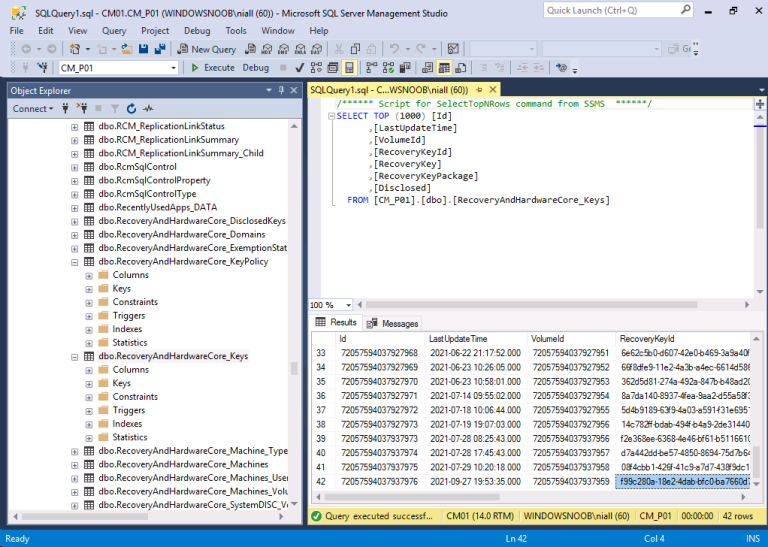Open the Activity Monitor icon in Object Explorer

(148, 108)
